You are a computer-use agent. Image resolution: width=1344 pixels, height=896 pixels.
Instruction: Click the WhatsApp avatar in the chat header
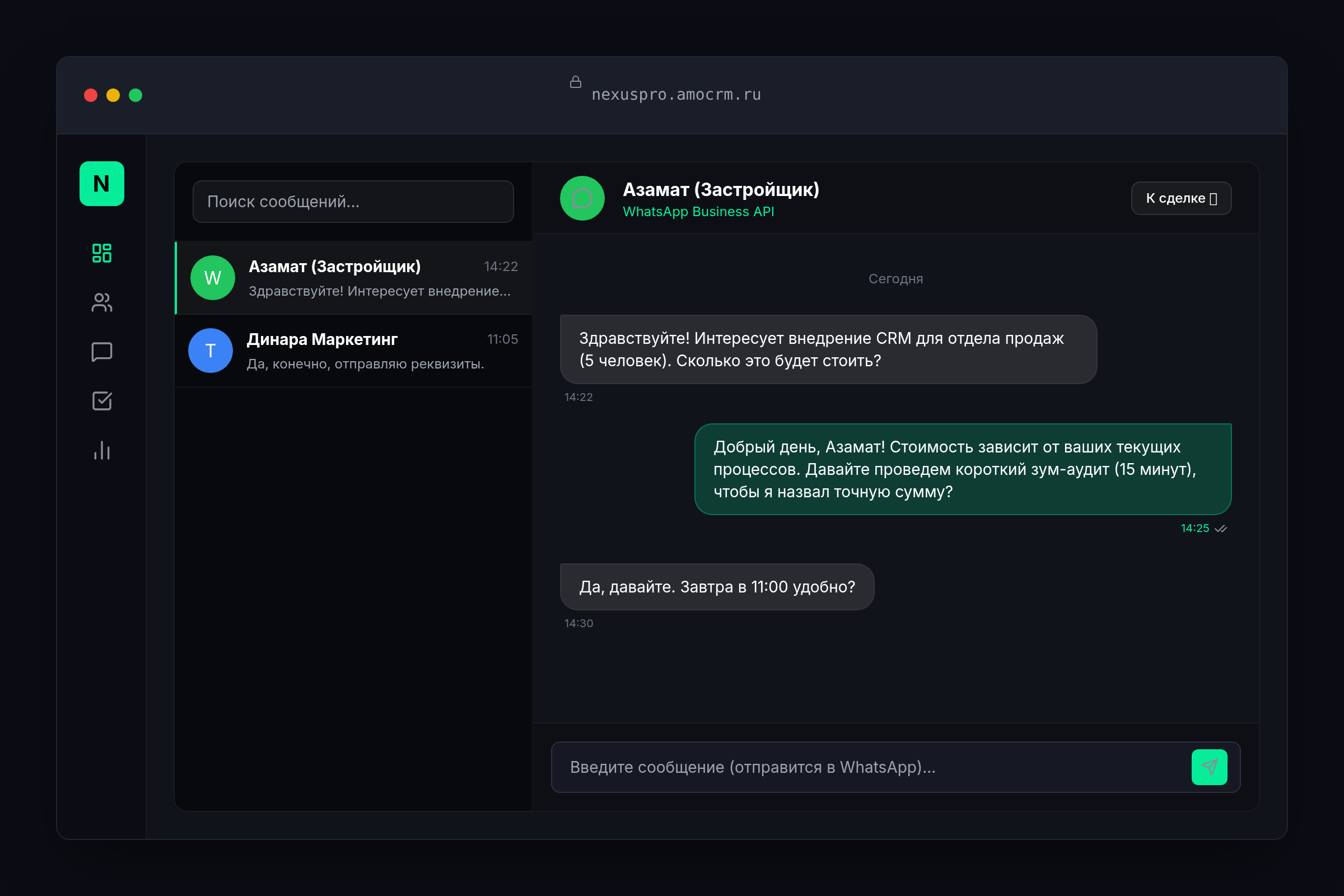582,198
